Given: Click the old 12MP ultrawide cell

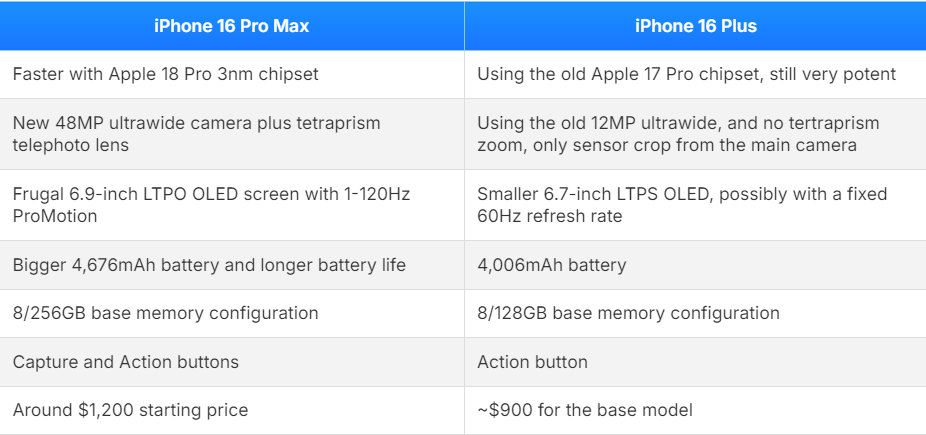Looking at the screenshot, I should [x=678, y=133].
